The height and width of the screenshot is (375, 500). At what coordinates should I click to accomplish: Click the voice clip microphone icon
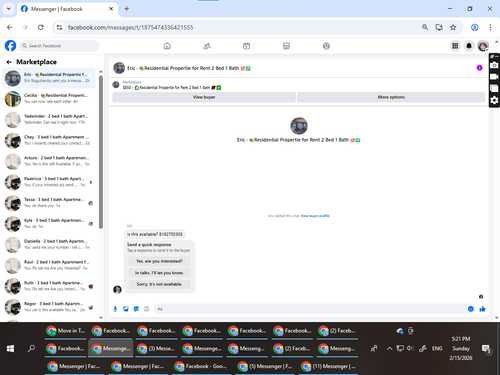click(115, 309)
